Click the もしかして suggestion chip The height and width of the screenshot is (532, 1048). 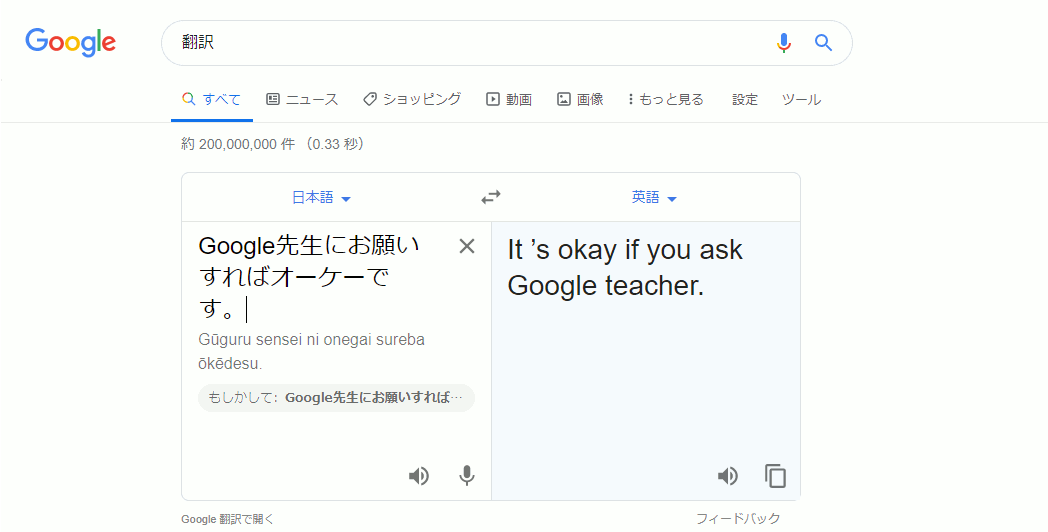[x=336, y=397]
